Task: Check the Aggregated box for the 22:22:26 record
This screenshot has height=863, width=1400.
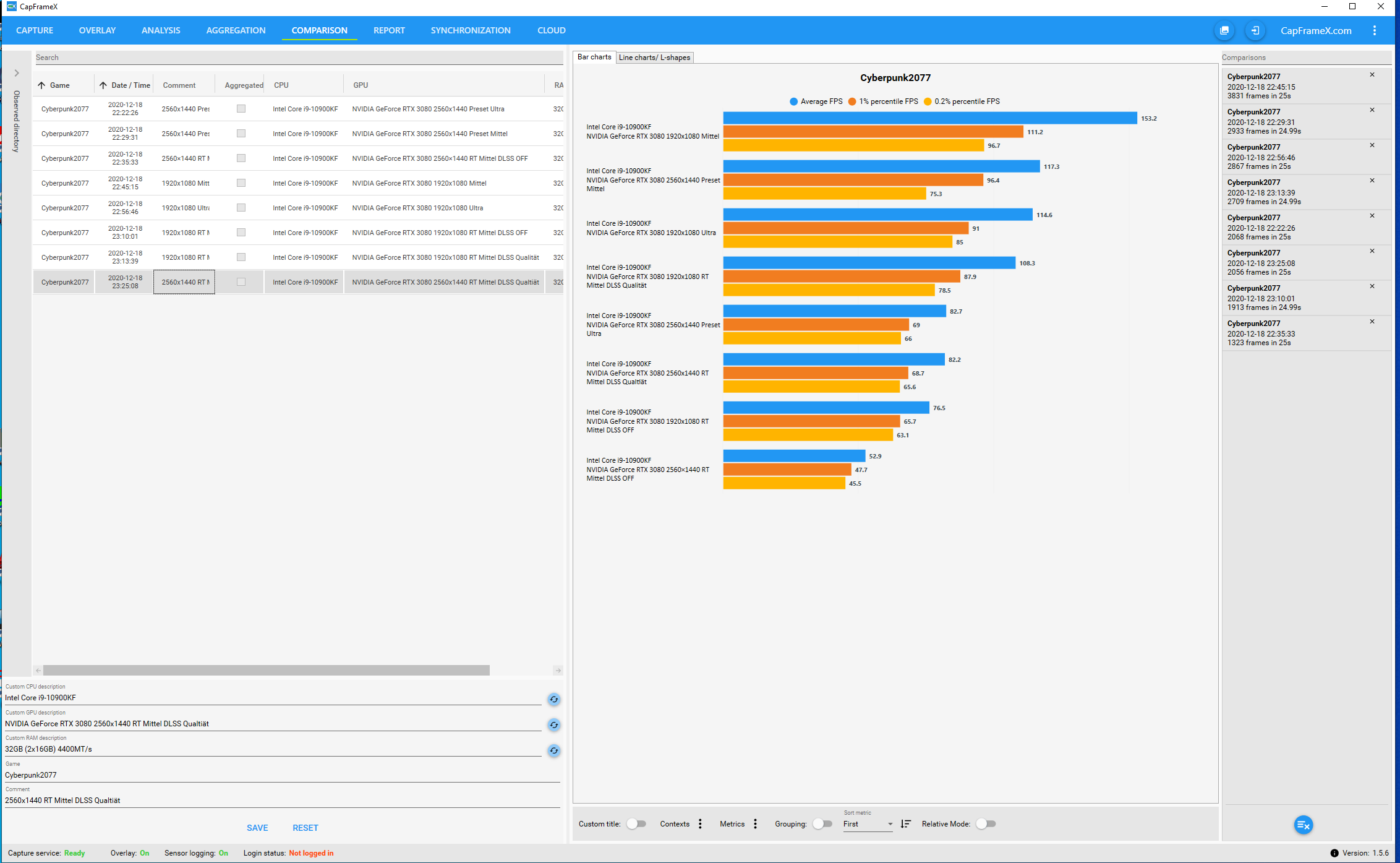Action: [241, 109]
